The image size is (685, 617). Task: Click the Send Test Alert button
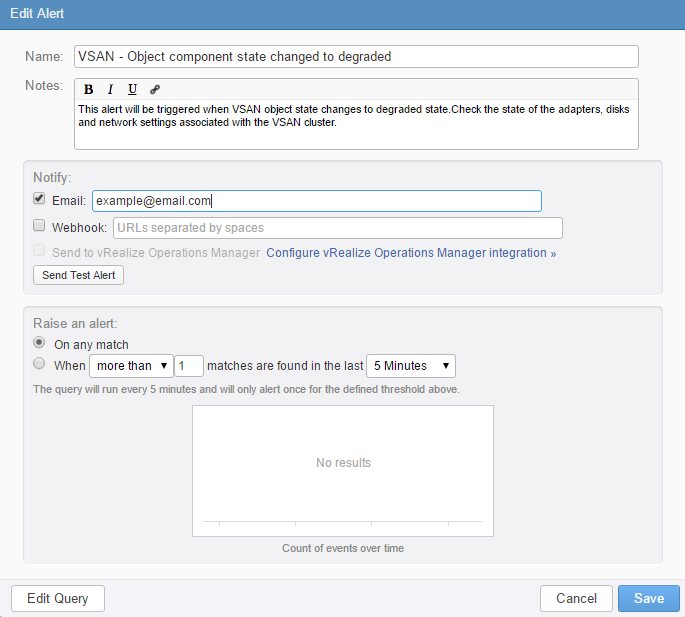79,275
